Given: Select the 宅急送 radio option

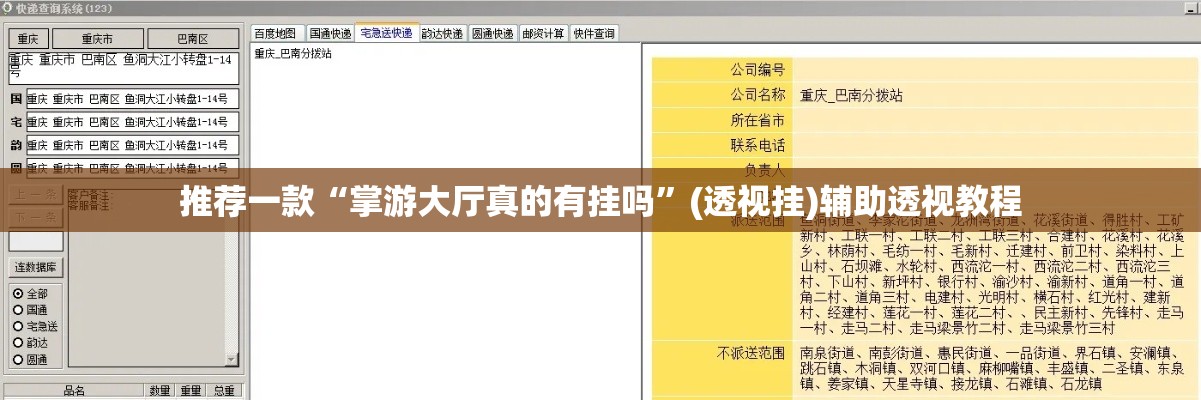Looking at the screenshot, I should [35, 326].
